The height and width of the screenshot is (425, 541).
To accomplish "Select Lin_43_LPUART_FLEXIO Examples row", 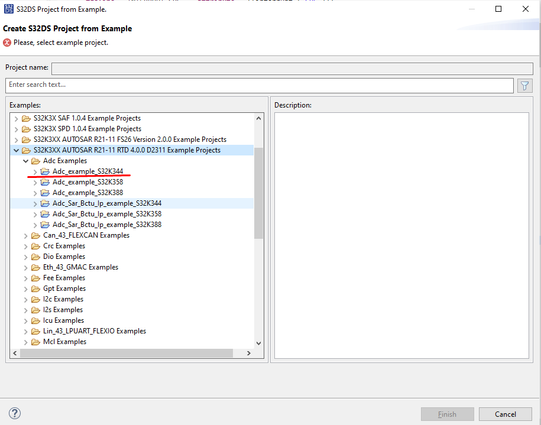I will pyautogui.click(x=94, y=331).
